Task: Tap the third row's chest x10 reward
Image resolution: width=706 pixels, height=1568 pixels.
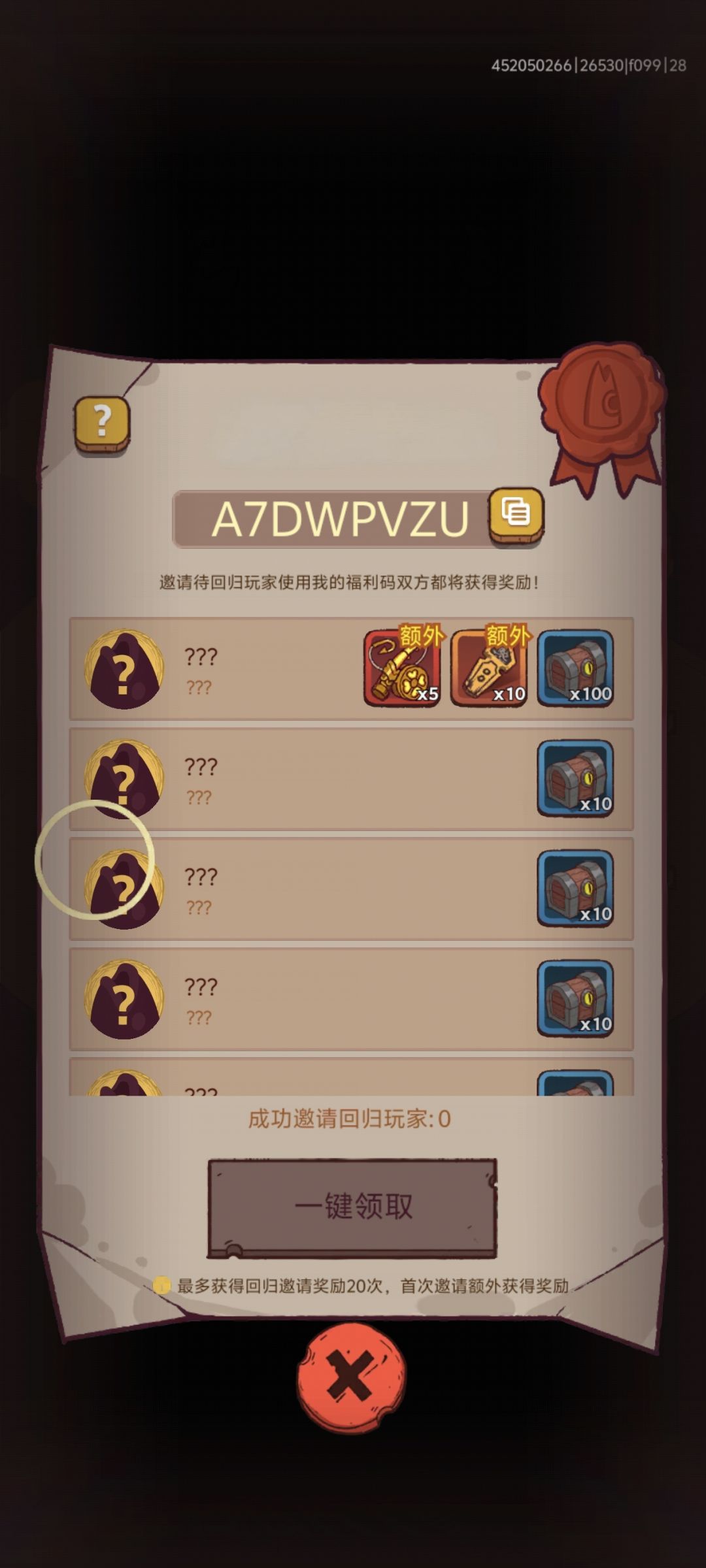Action: pyautogui.click(x=575, y=889)
